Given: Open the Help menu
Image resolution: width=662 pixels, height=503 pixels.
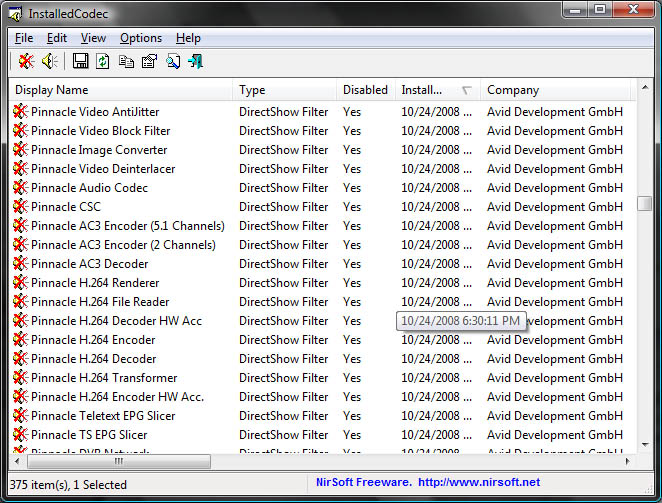Looking at the screenshot, I should coord(188,38).
